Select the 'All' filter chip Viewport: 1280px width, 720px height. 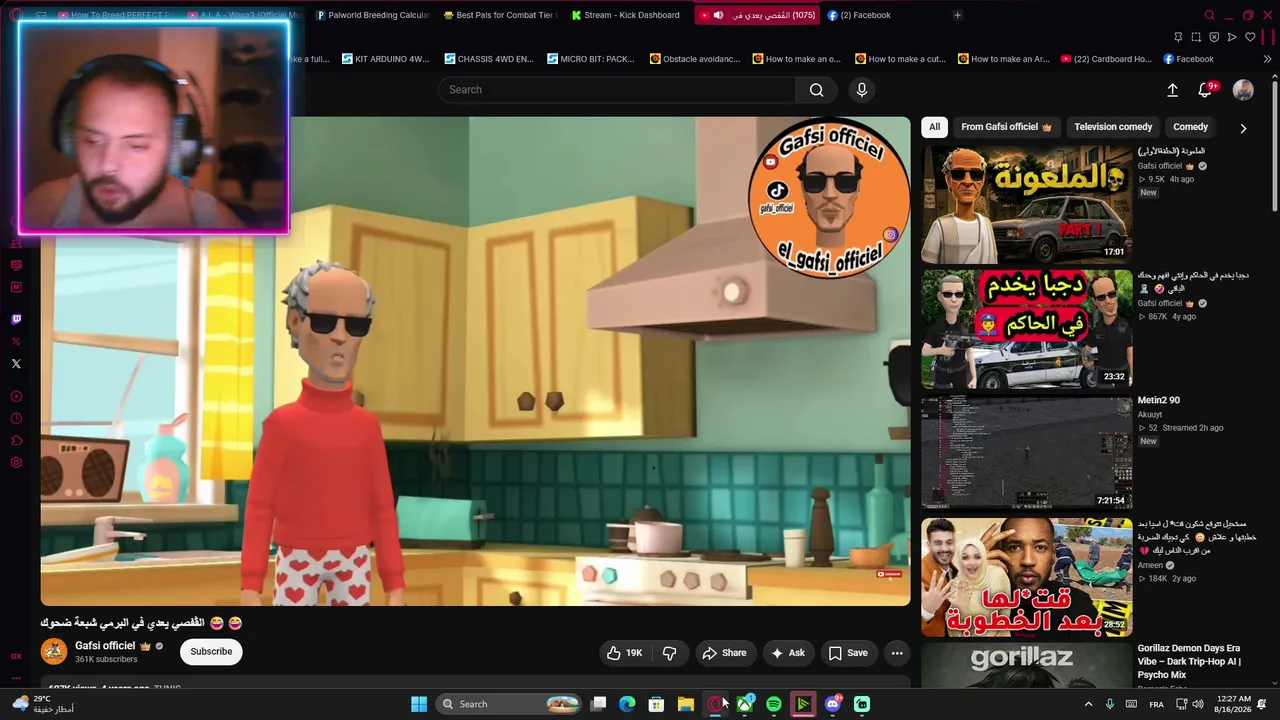click(x=934, y=127)
